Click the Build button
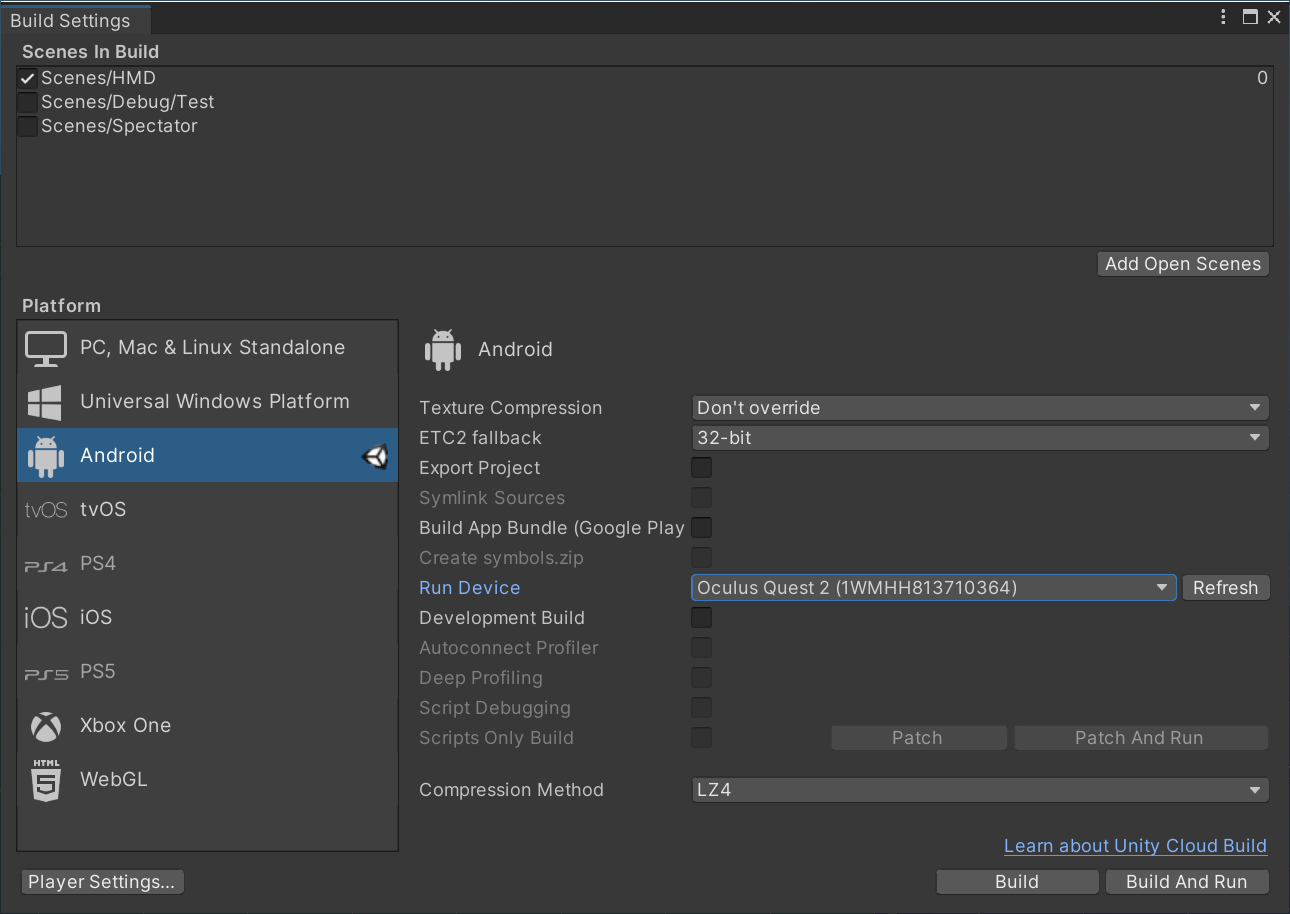The height and width of the screenshot is (914, 1290). point(1017,882)
